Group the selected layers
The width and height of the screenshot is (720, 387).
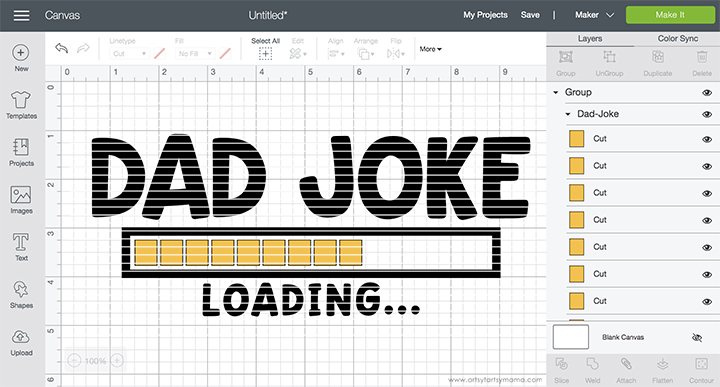(x=566, y=63)
